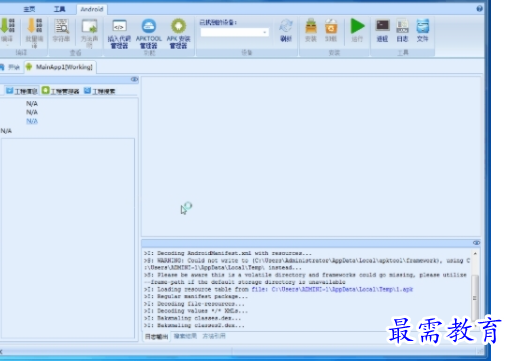This screenshot has width=510, height=362.
Task: Click the blue N/A link
Action: point(32,121)
